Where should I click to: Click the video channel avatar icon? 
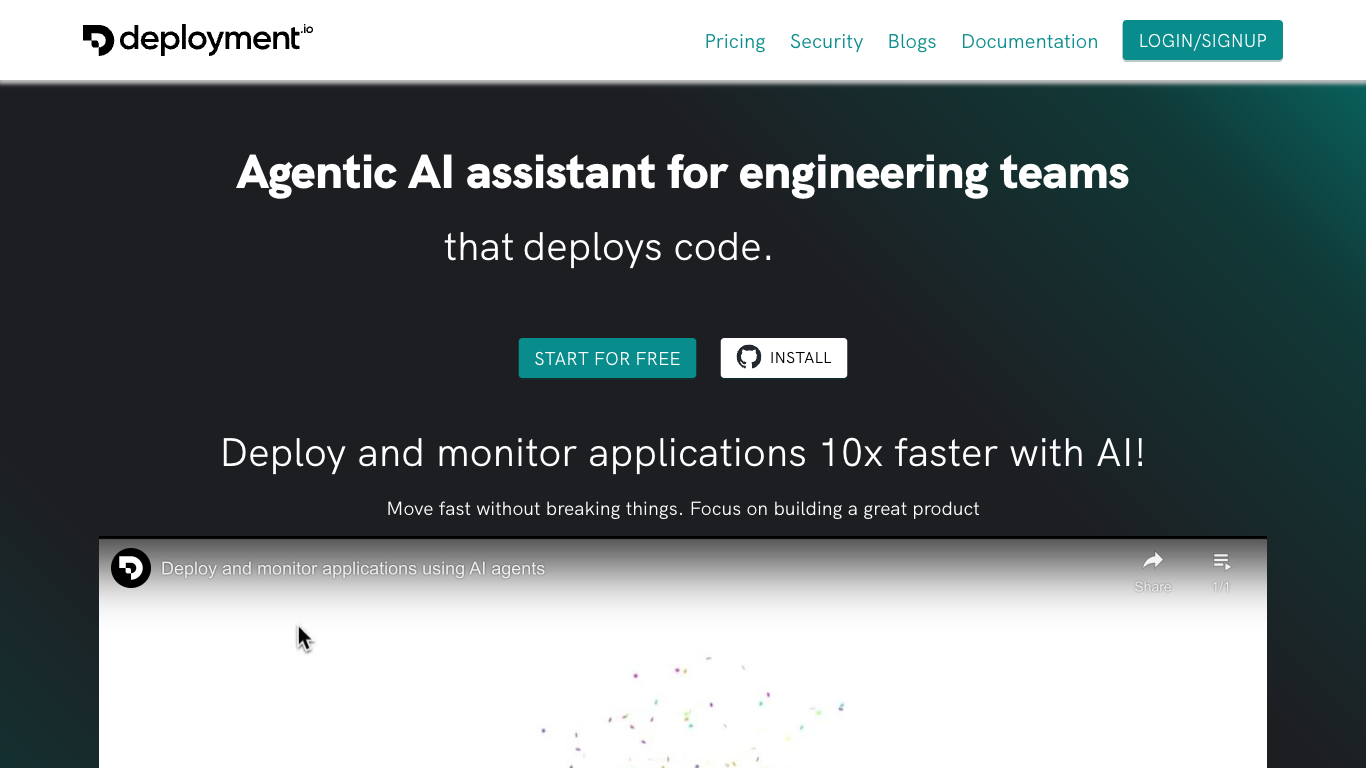131,568
